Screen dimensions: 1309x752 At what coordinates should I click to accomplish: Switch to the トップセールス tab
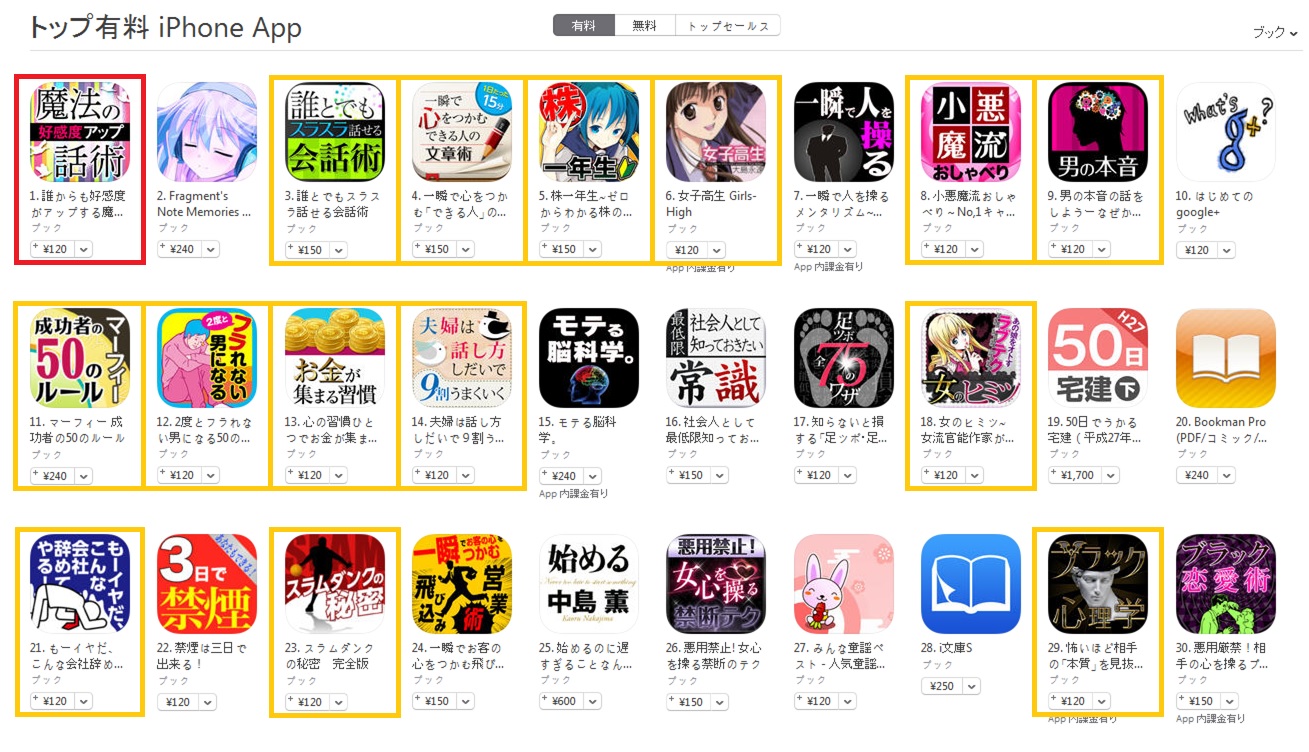[x=728, y=26]
